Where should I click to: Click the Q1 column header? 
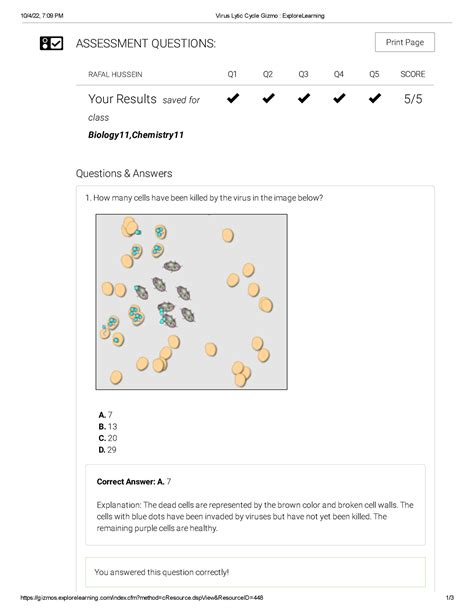[232, 74]
